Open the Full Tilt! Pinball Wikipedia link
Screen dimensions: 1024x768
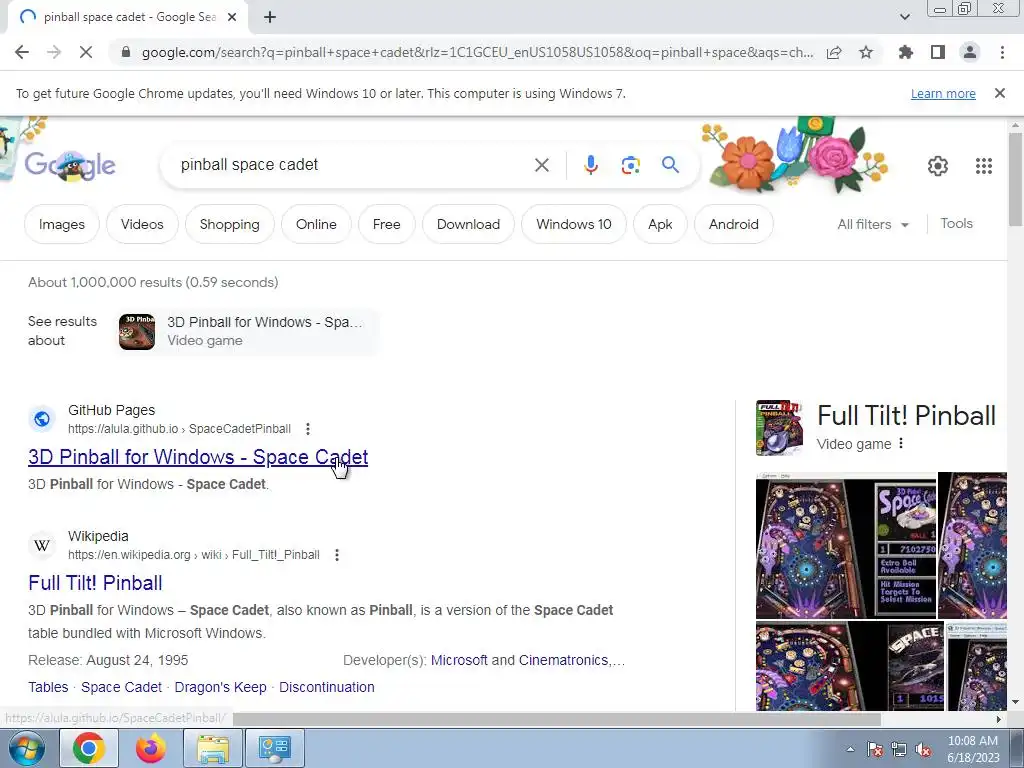(95, 583)
